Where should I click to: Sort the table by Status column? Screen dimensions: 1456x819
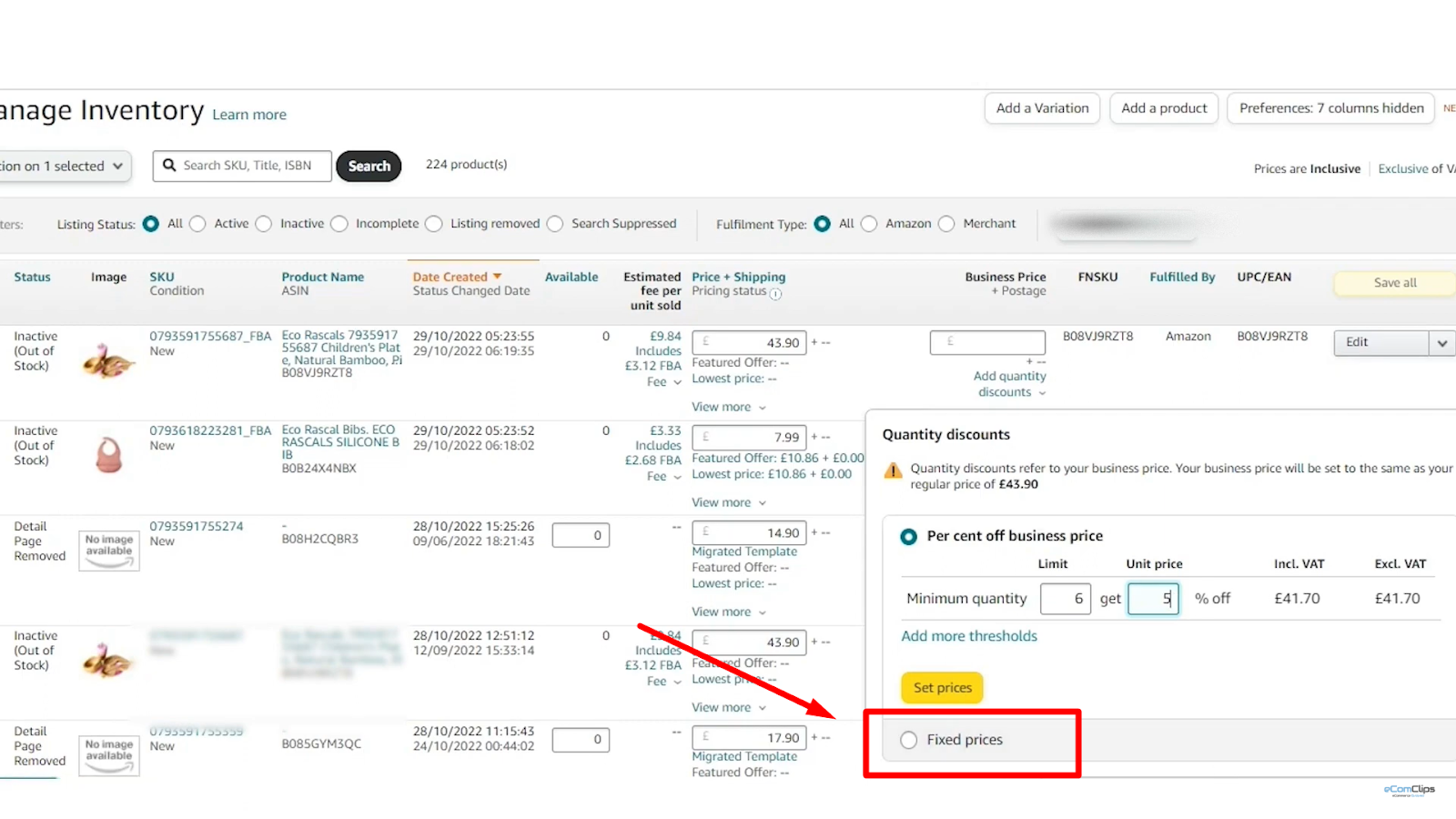pos(32,277)
